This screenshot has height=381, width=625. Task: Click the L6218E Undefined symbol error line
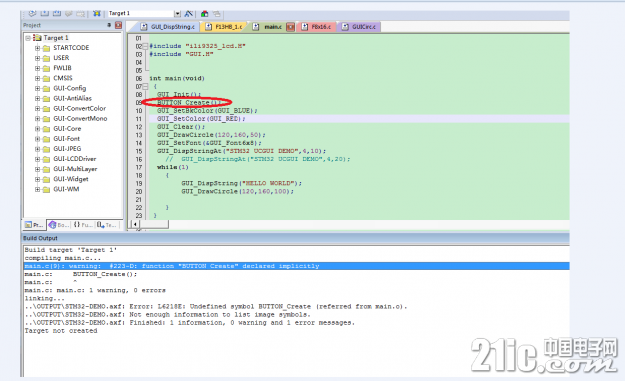(x=216, y=306)
